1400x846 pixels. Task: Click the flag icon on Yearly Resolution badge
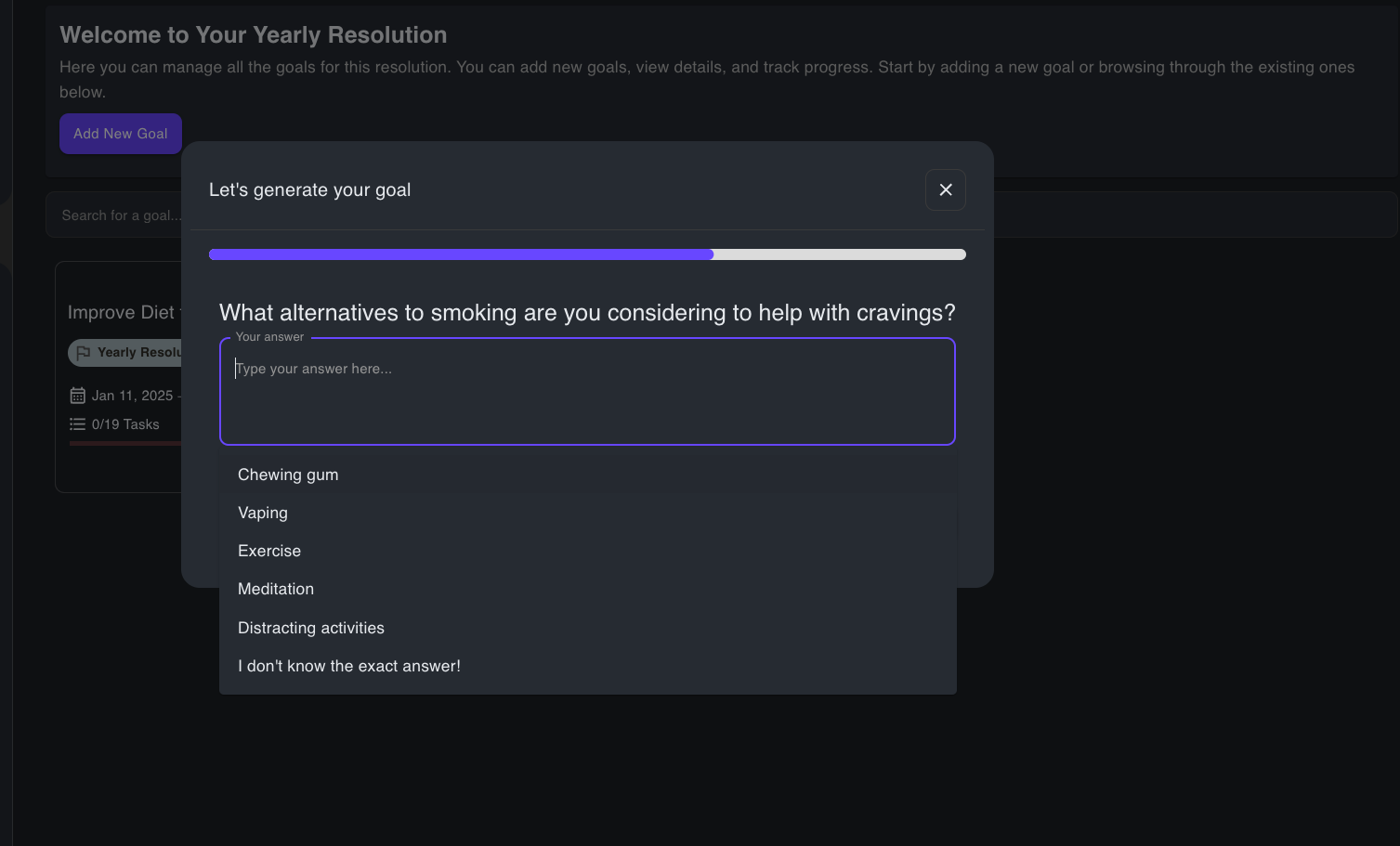[x=84, y=353]
